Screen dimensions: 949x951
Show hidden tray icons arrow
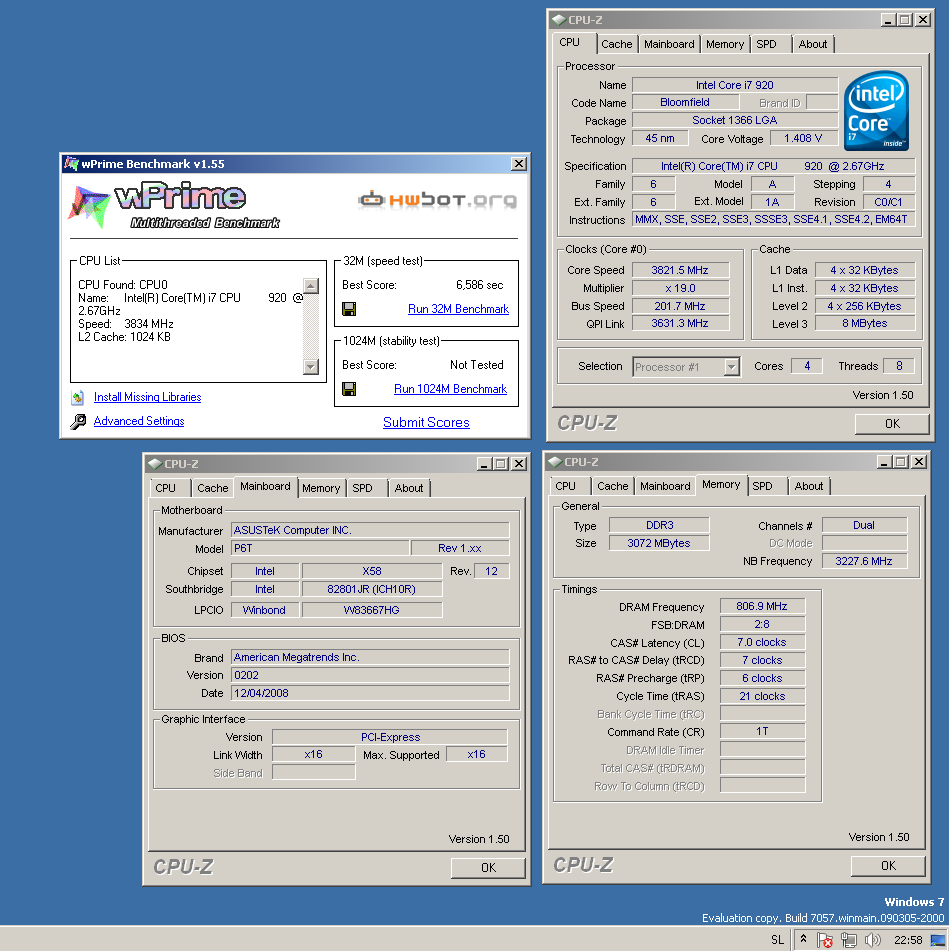tap(803, 939)
